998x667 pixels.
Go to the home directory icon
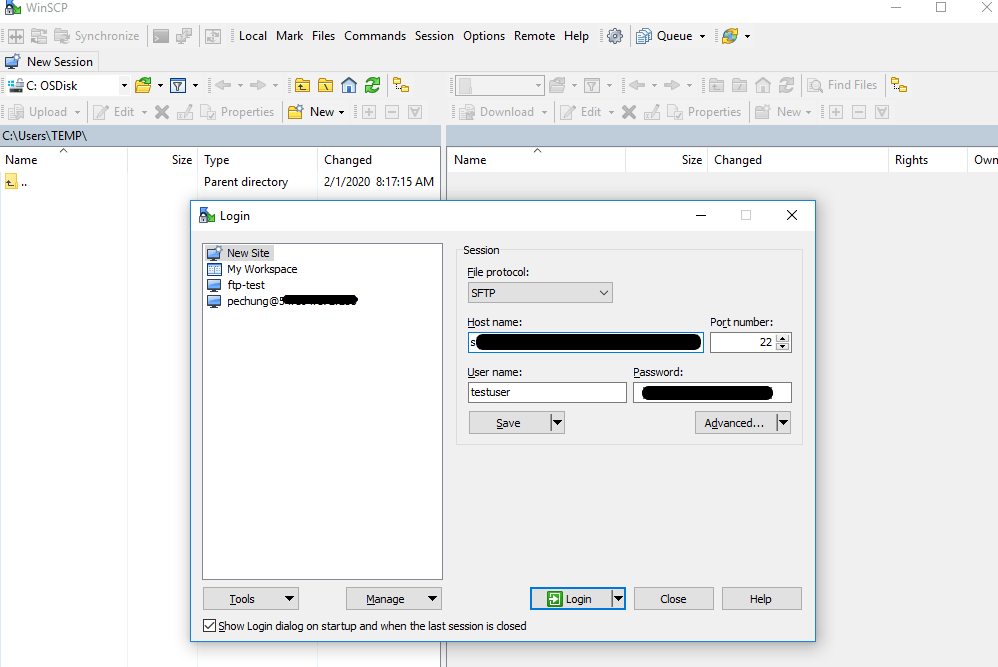(x=348, y=85)
